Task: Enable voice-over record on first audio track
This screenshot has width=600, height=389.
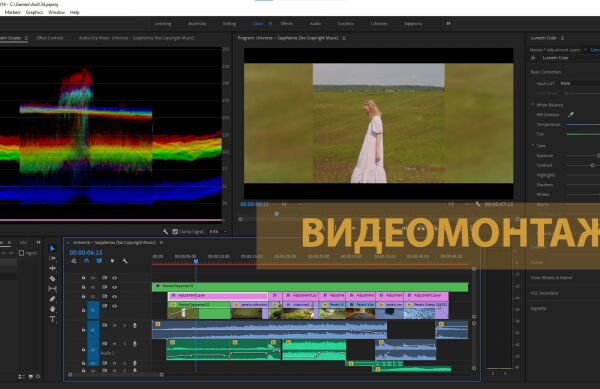Action: coord(135,326)
